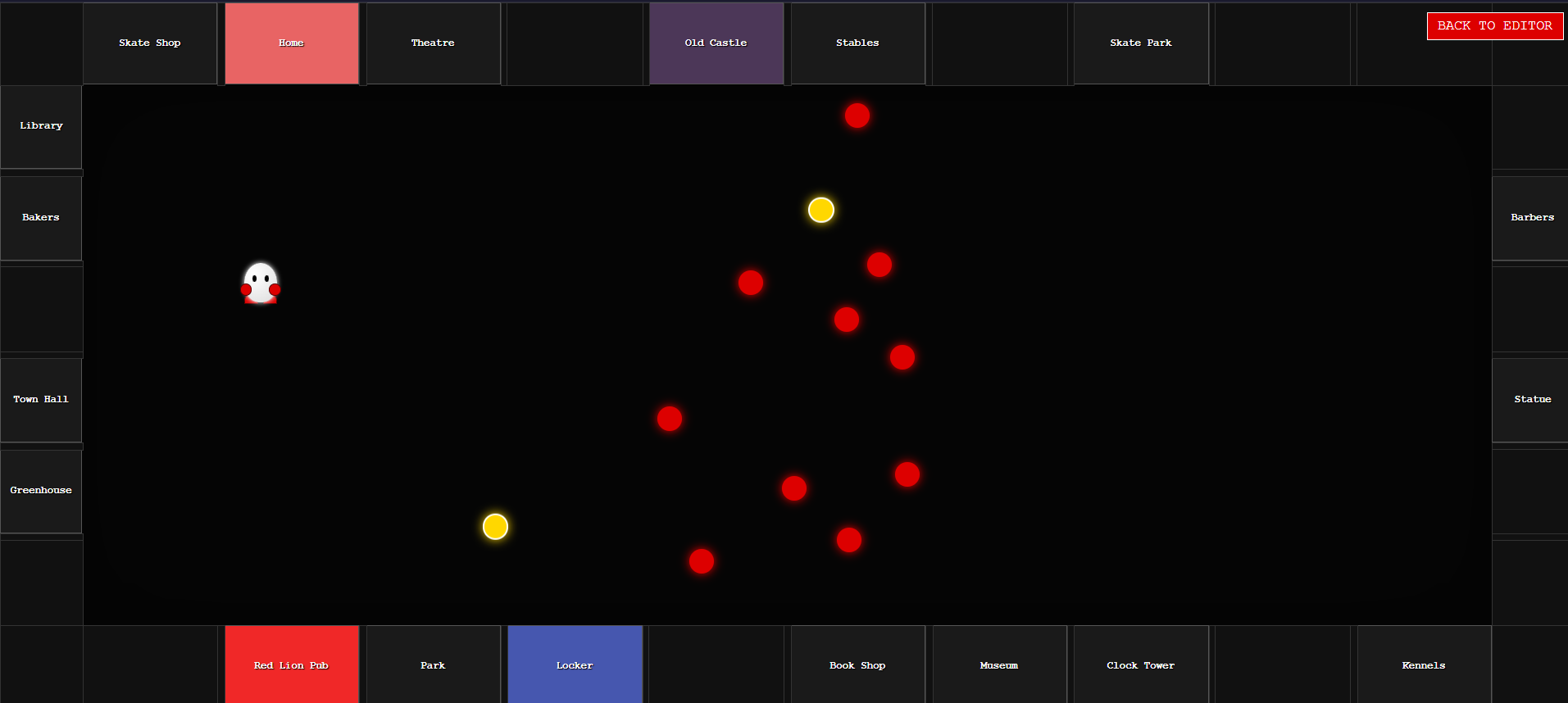Select the pink Home tile
Viewport: 1568px width, 703px height.
[291, 43]
